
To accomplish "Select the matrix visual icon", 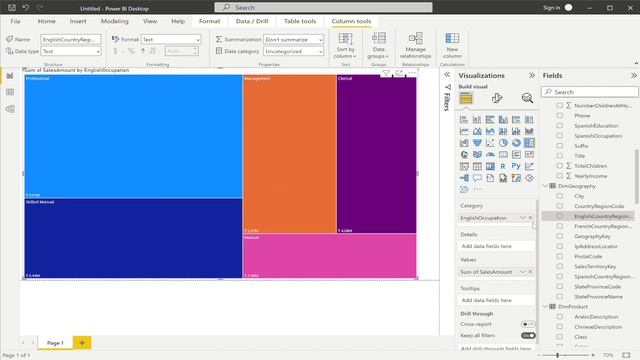I will pos(490,167).
